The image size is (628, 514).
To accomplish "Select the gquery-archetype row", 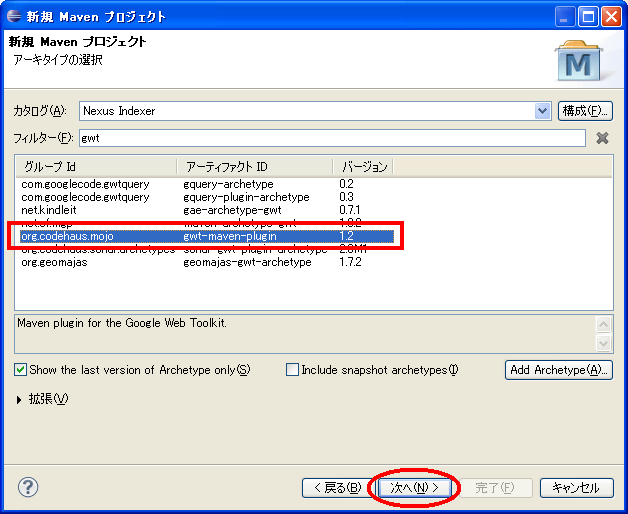I will [207, 184].
